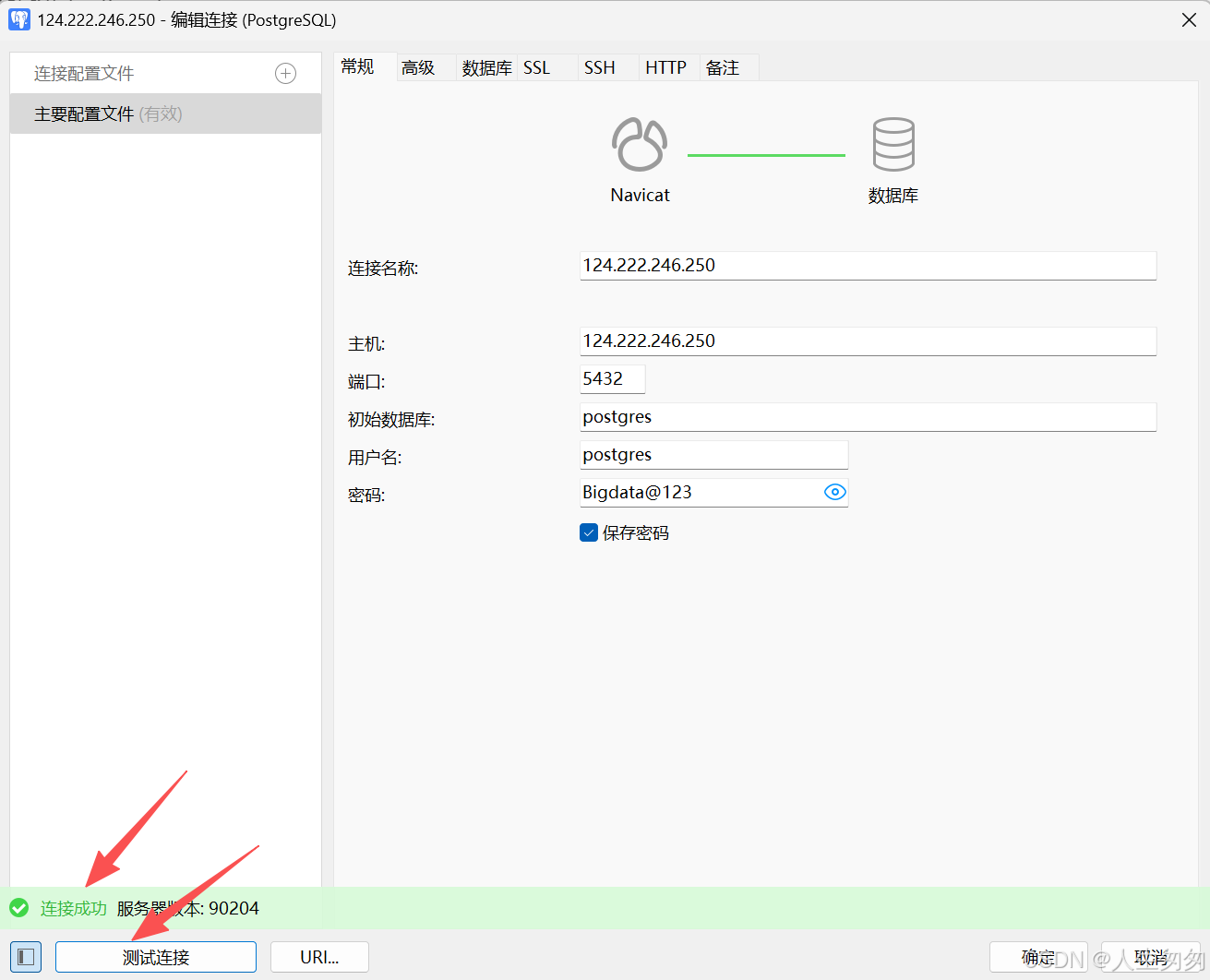Close the edit connection dialog
Image resolution: width=1210 pixels, height=980 pixels.
1189,20
